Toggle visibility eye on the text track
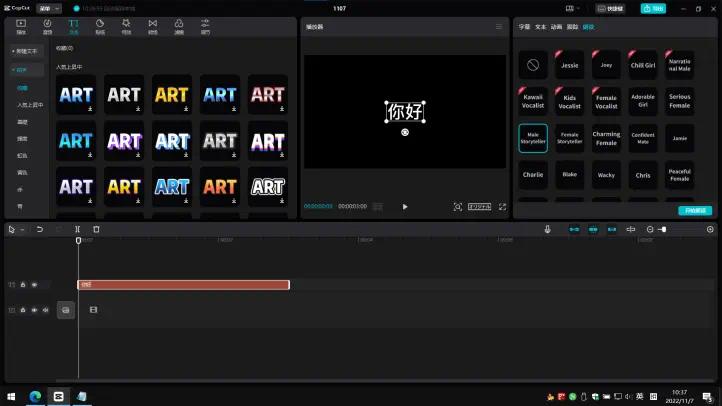 click(x=34, y=285)
